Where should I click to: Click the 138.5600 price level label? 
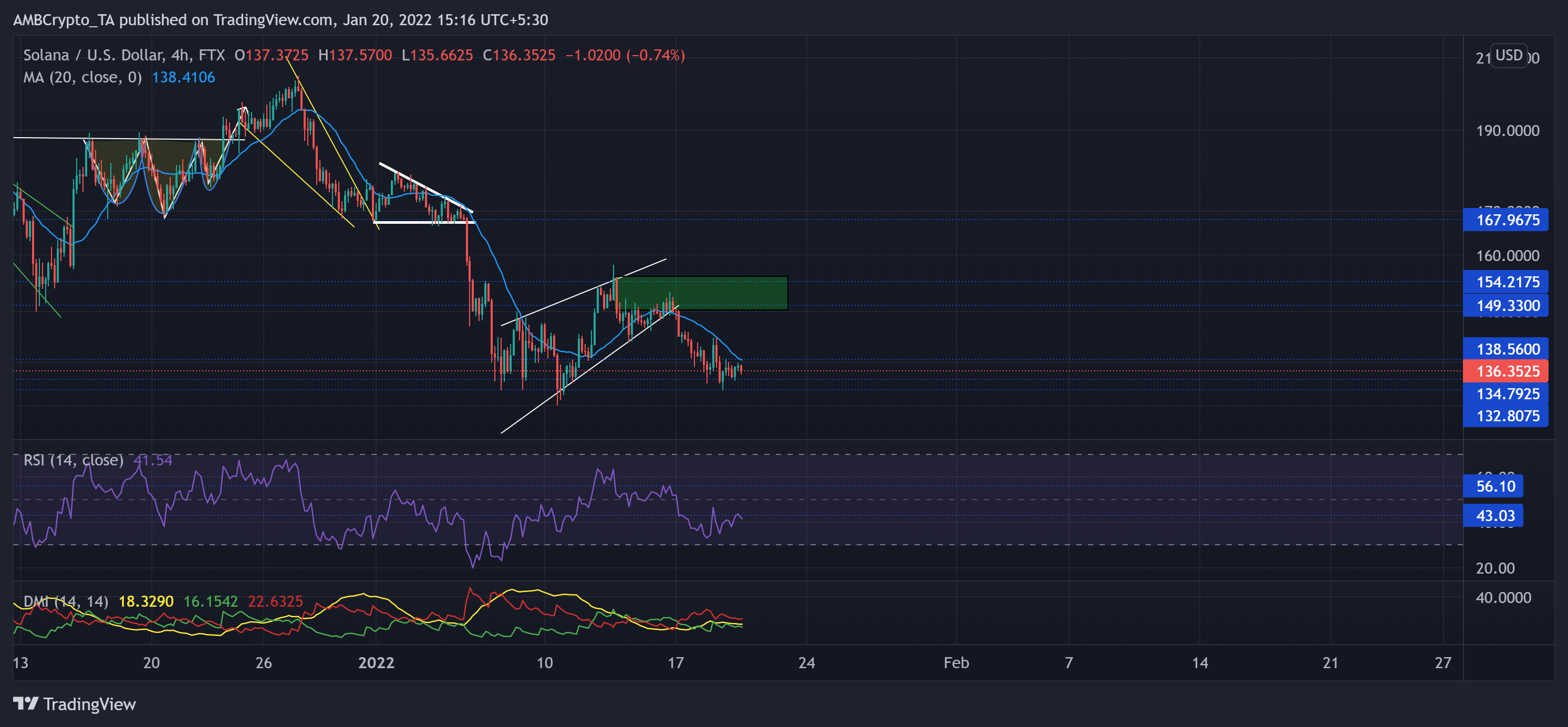click(x=1505, y=349)
